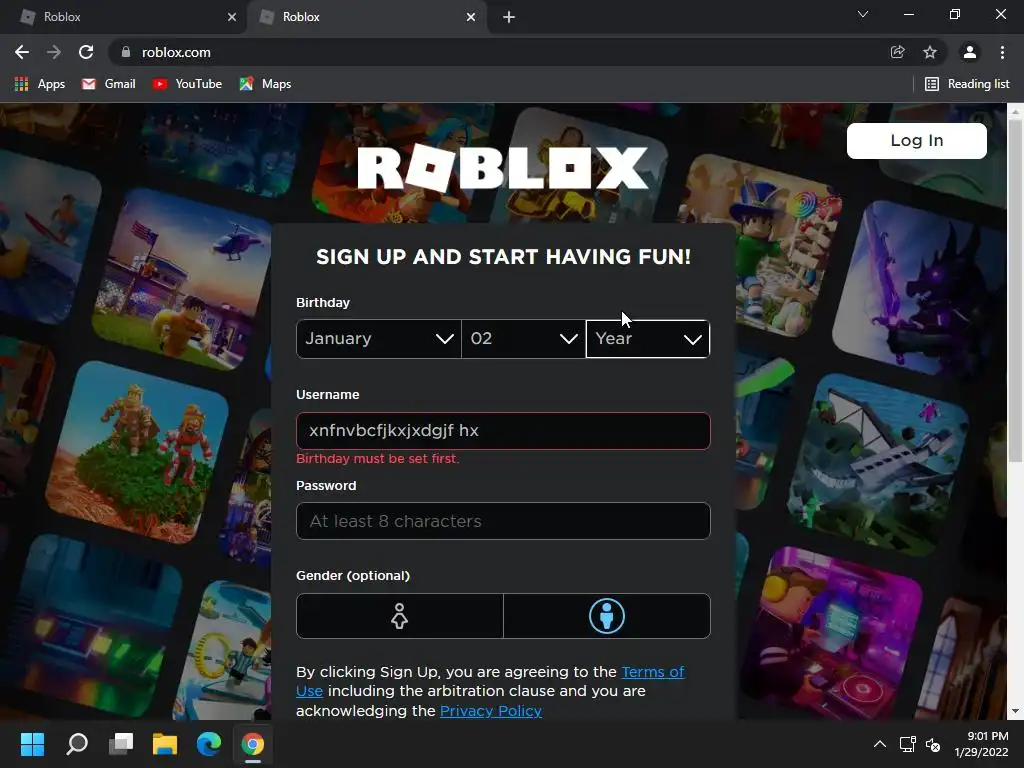Open the day dropdown showing 02
The width and height of the screenshot is (1024, 768).
coord(524,339)
